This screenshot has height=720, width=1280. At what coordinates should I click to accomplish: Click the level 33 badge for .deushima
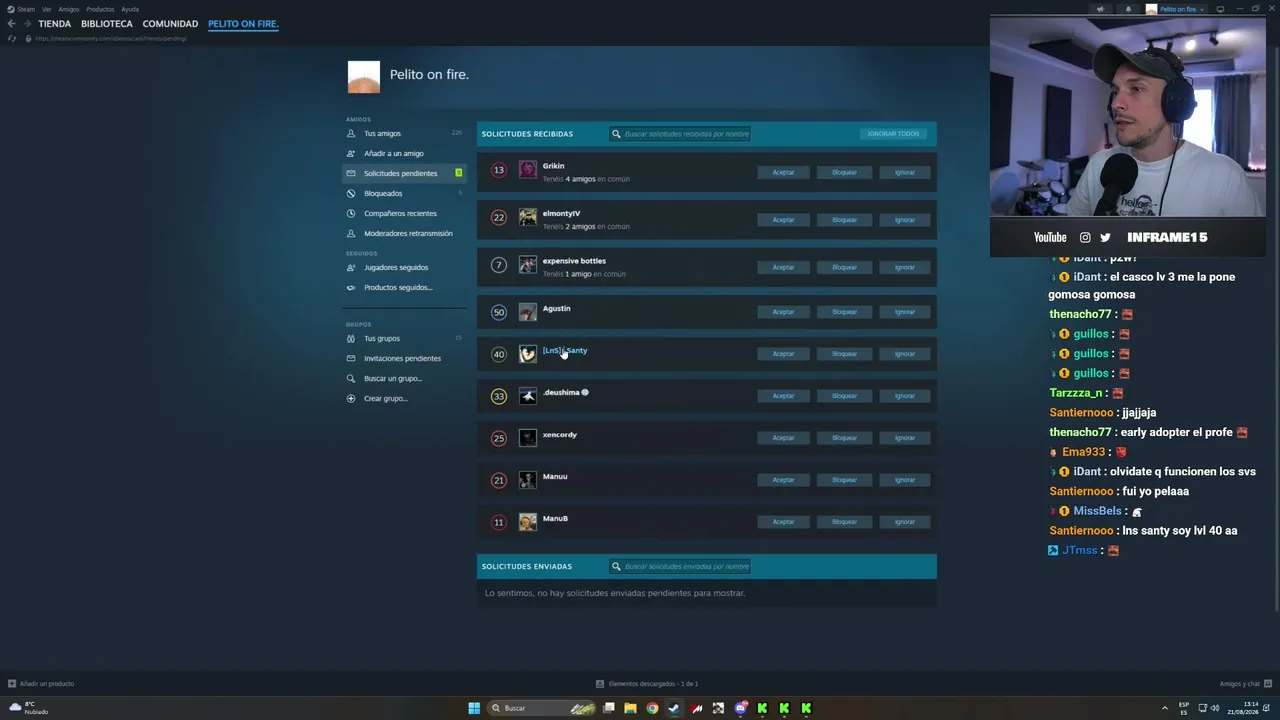(x=499, y=396)
